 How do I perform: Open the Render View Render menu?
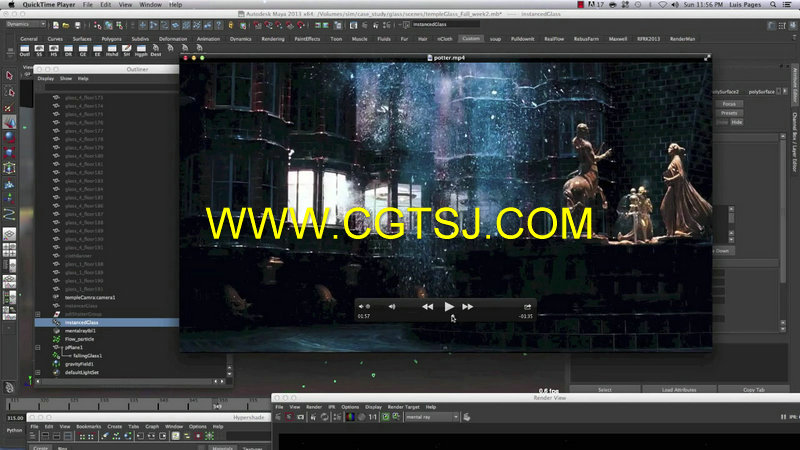[314, 407]
